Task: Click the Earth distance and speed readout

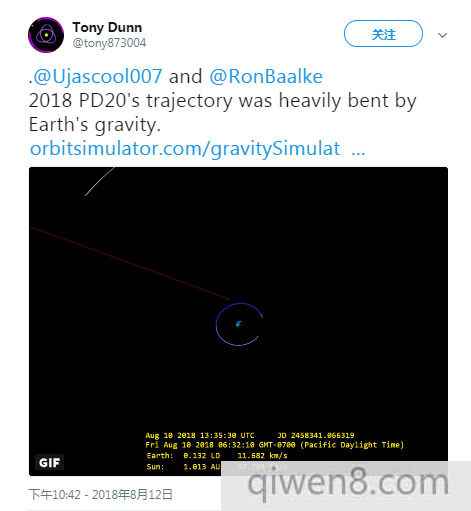Action: [x=217, y=456]
